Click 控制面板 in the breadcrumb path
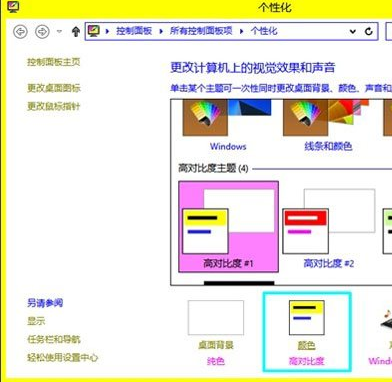Viewport: 392px width, 382px height. coord(134,31)
